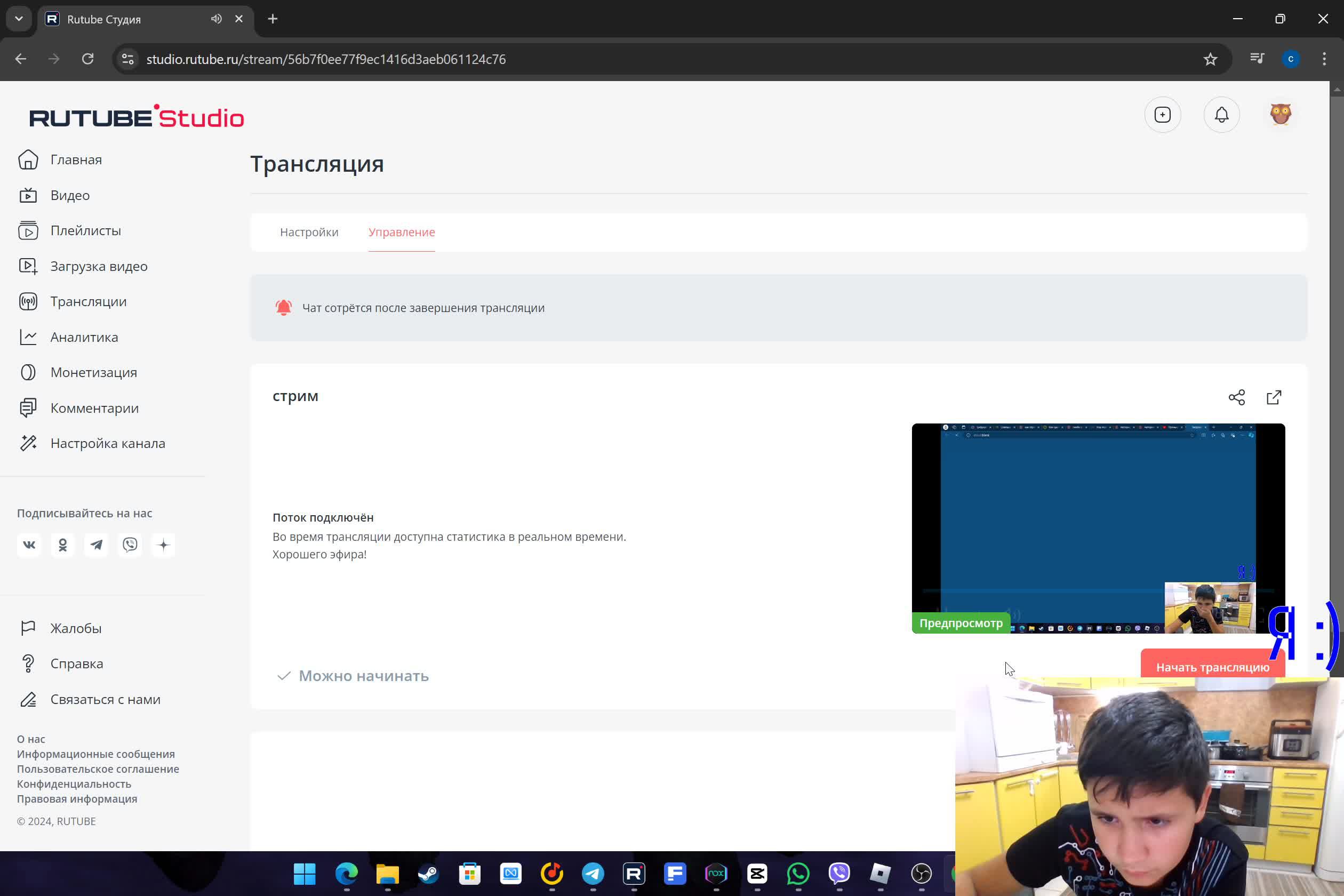1344x896 pixels.
Task: Go back to the previous page
Action: [21, 59]
